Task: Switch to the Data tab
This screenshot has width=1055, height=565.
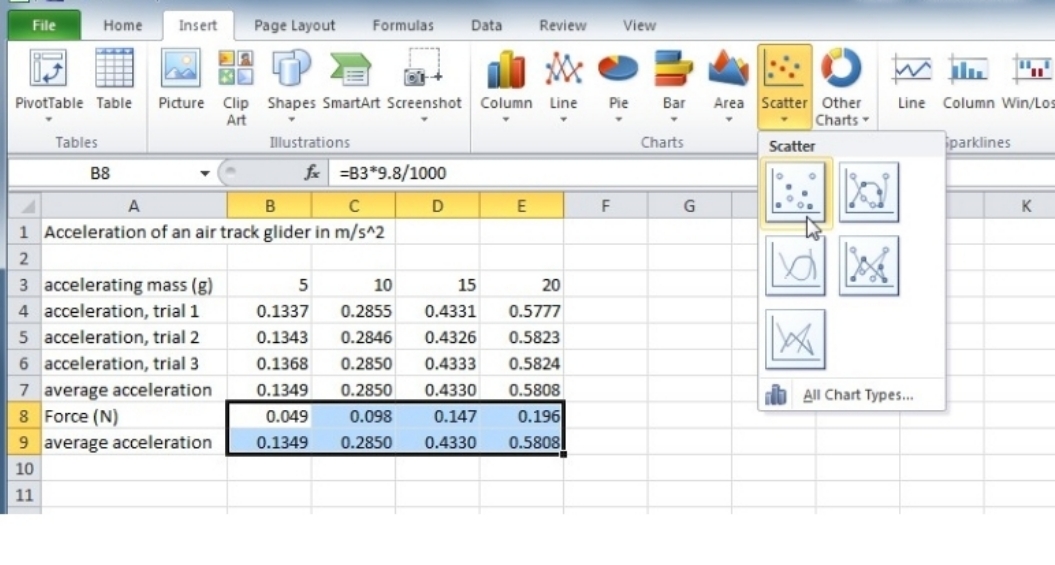Action: pos(486,26)
